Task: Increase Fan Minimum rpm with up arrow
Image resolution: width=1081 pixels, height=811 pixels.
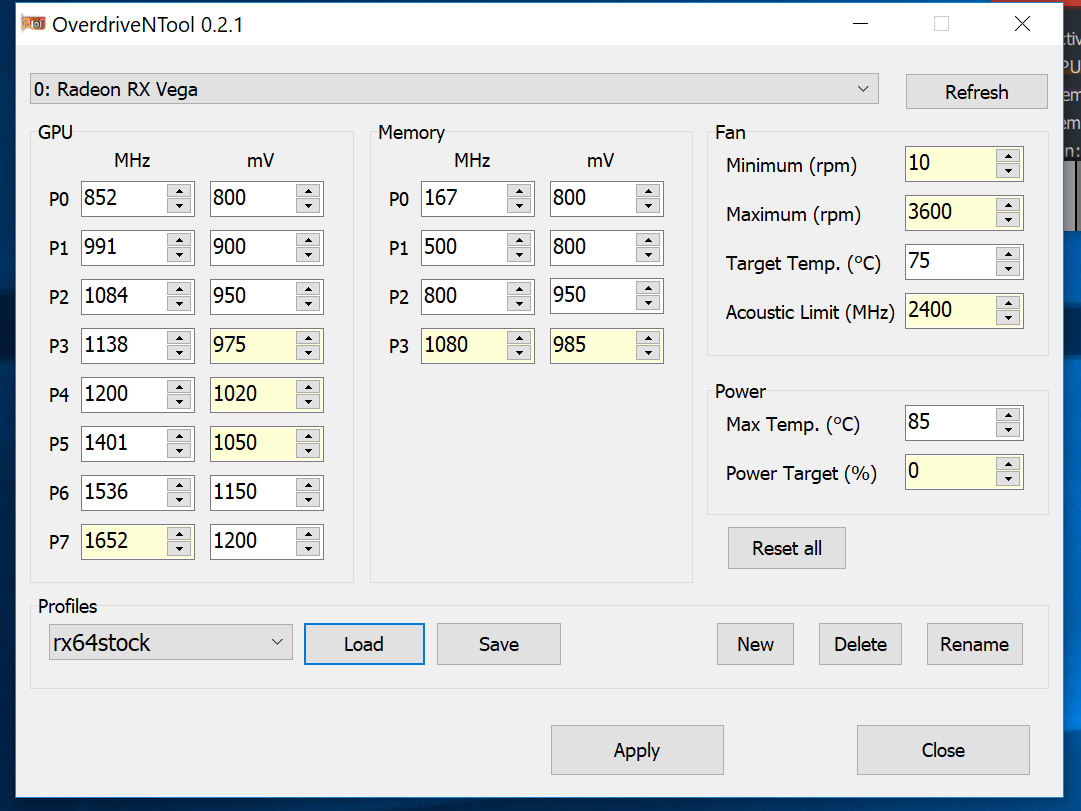Action: coord(1008,157)
